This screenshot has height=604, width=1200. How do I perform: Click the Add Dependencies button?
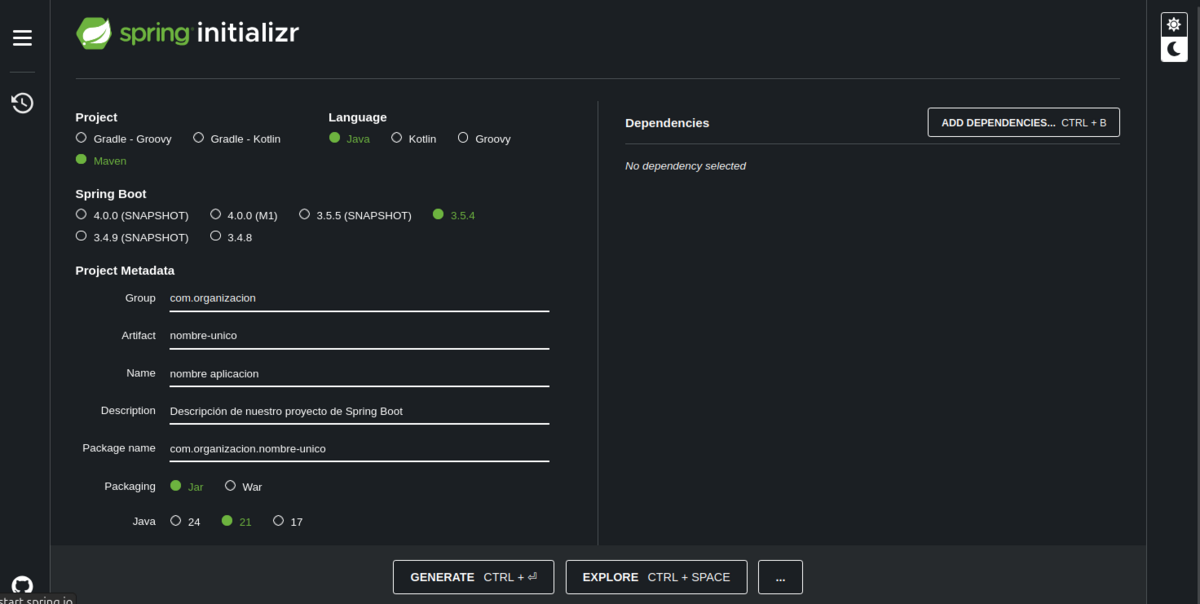(x=1024, y=122)
